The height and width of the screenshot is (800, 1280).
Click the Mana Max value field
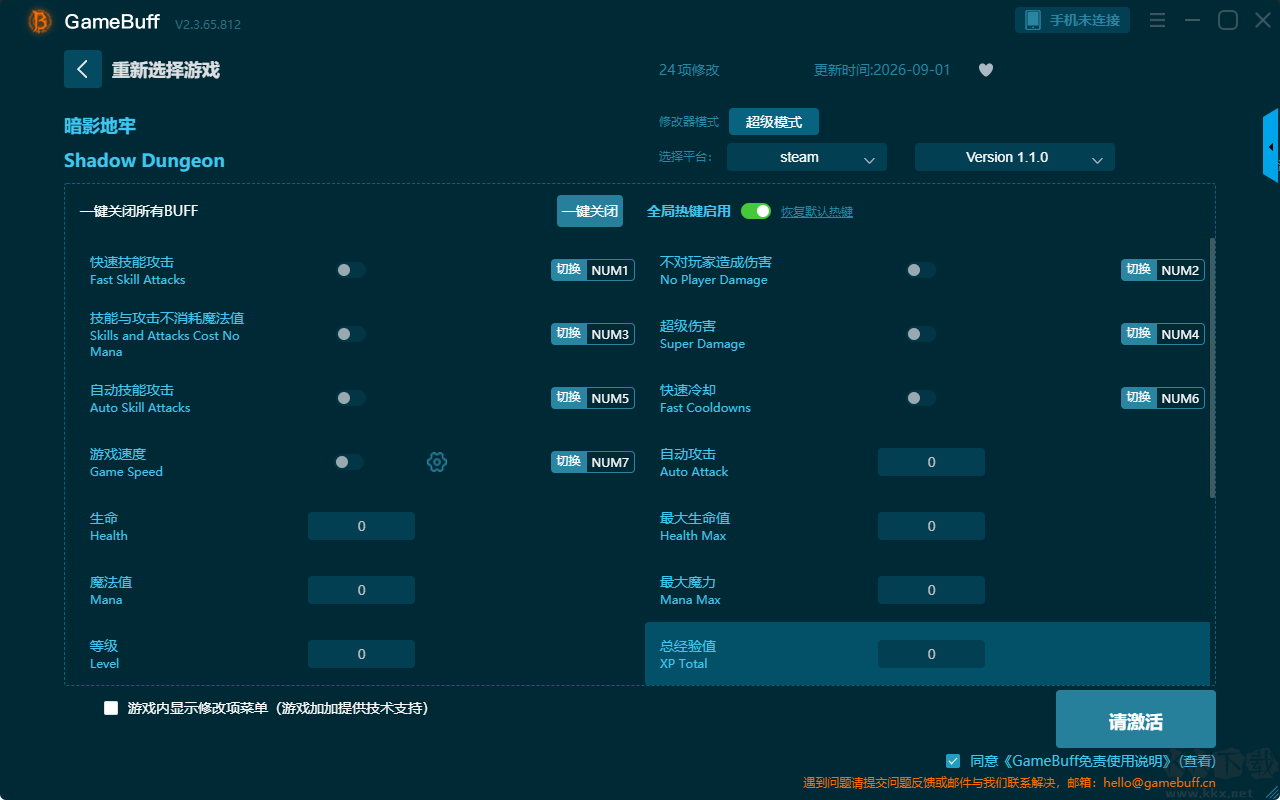pyautogui.click(x=931, y=590)
